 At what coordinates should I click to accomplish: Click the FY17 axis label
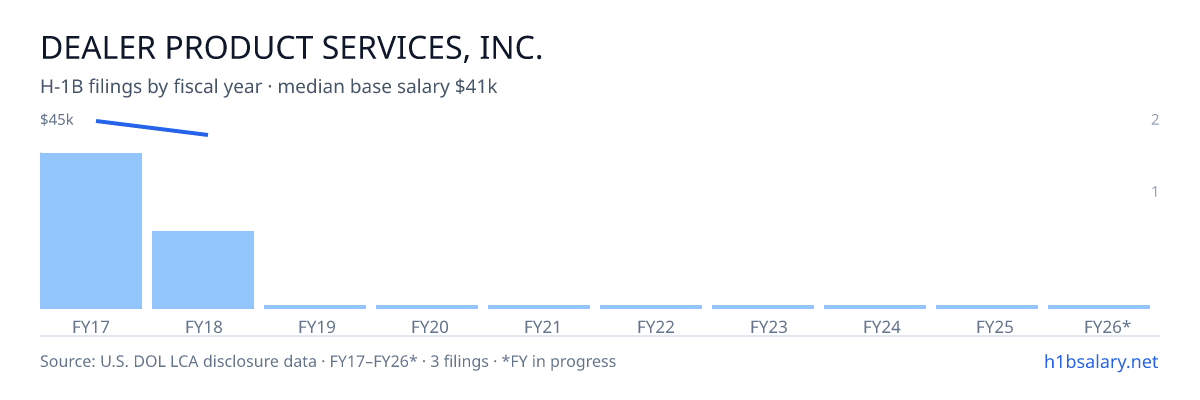91,326
